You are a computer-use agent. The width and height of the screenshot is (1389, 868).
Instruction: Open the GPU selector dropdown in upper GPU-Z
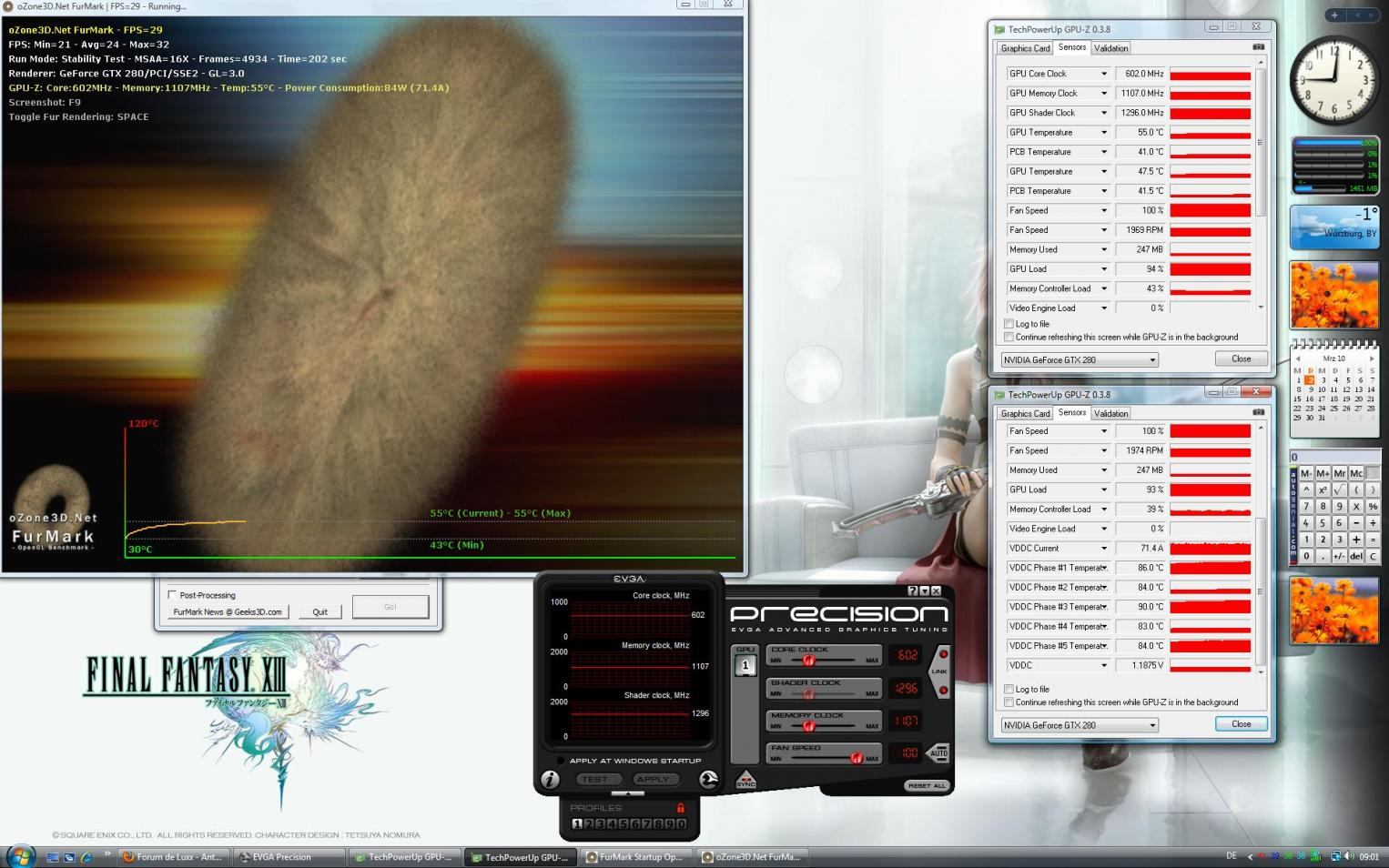(1080, 359)
